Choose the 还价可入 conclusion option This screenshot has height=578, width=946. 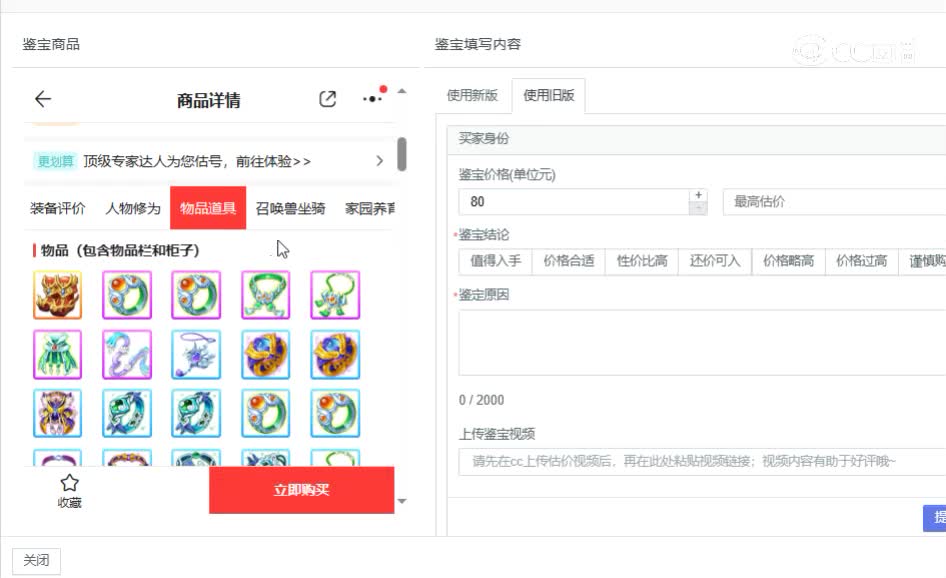tap(715, 261)
